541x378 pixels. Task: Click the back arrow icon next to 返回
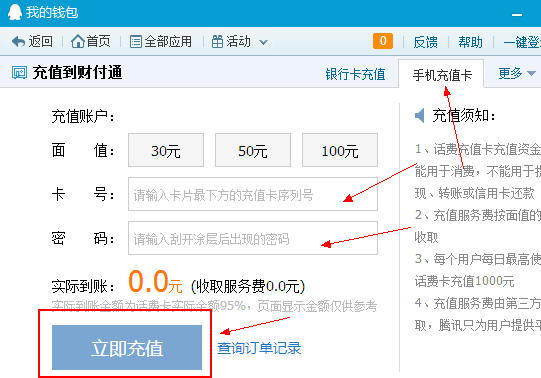pos(18,42)
